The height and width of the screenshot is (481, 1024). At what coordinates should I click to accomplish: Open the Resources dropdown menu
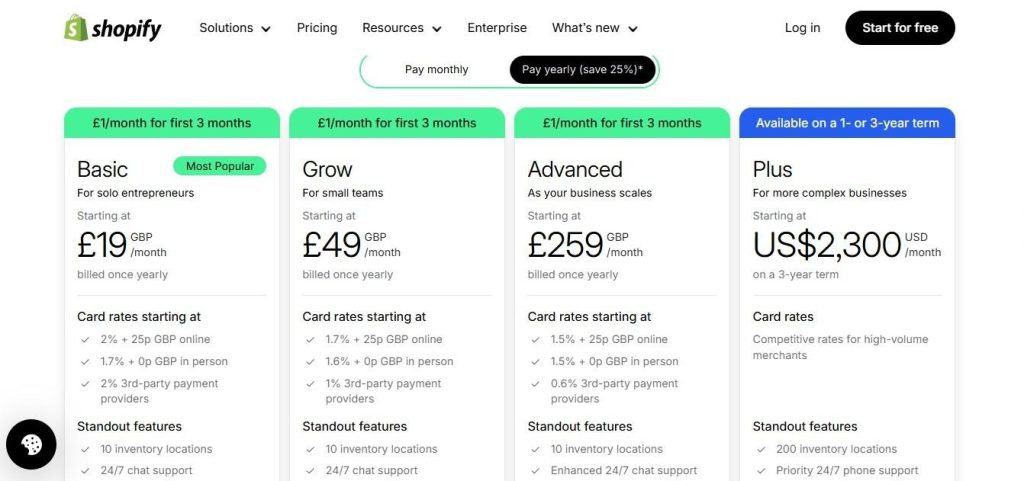402,28
